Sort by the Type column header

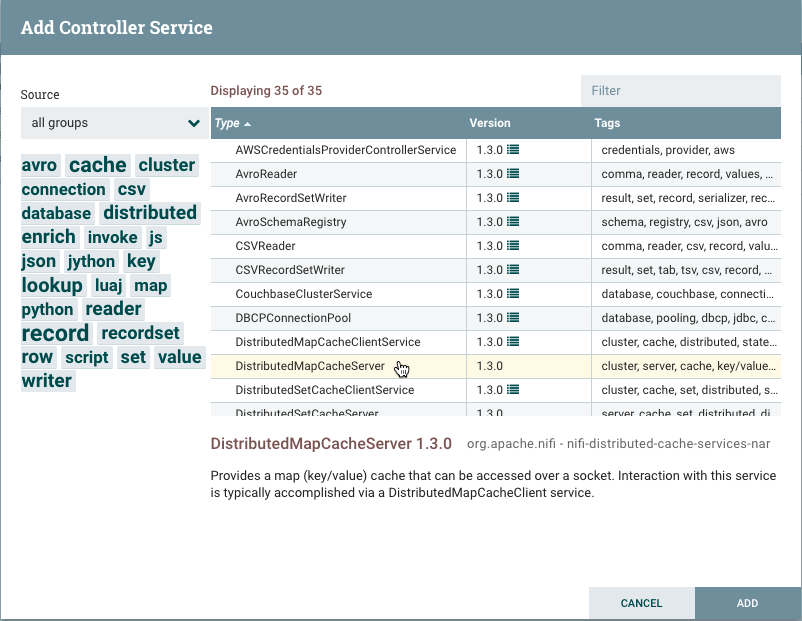340,123
